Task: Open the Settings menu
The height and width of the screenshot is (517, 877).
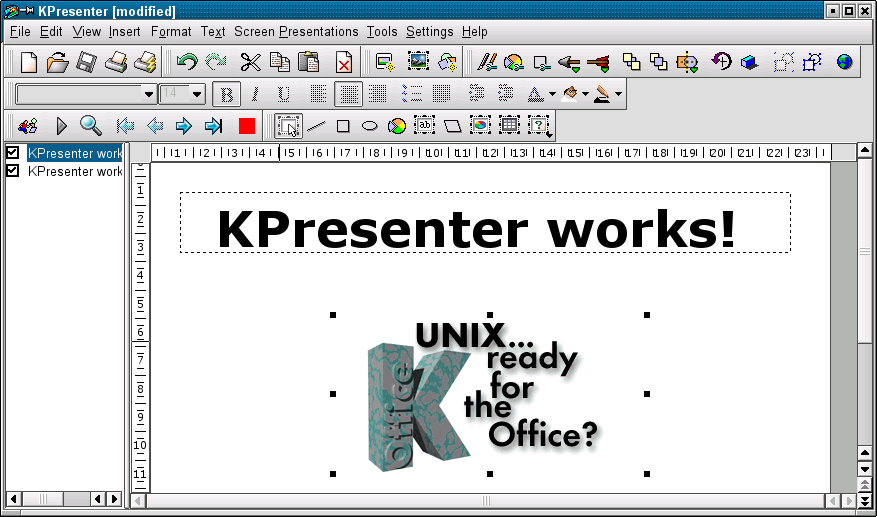Action: (x=430, y=32)
